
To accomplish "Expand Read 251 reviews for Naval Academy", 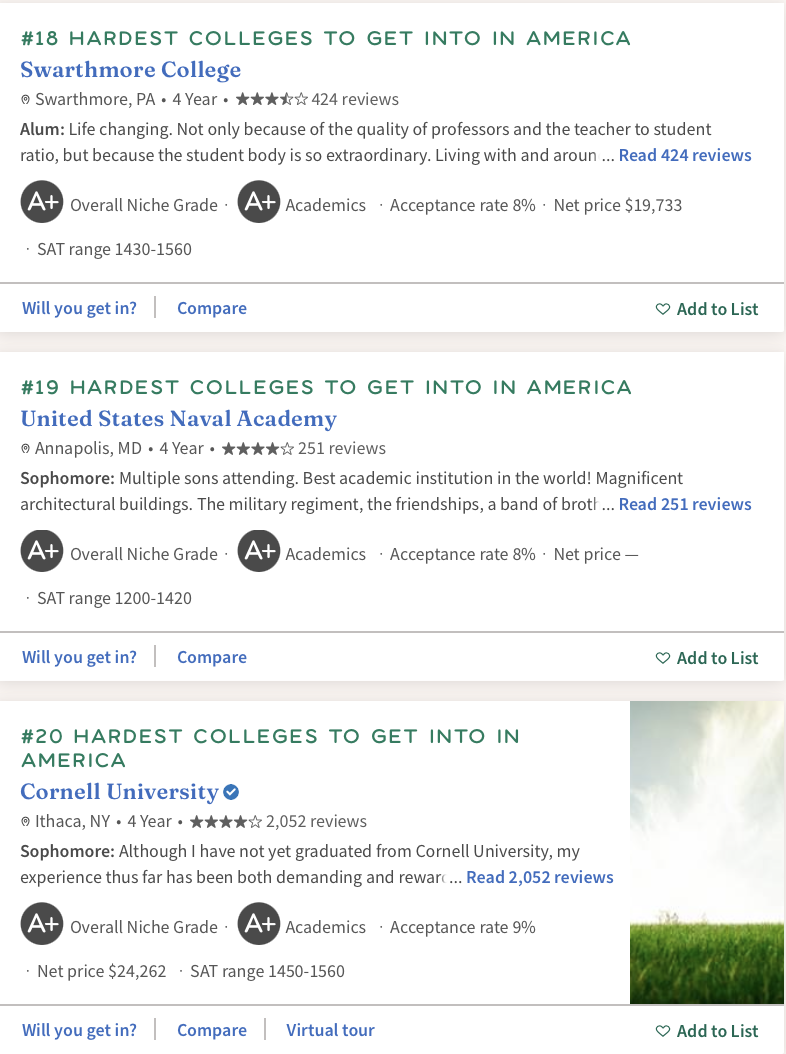I will click(x=685, y=504).
